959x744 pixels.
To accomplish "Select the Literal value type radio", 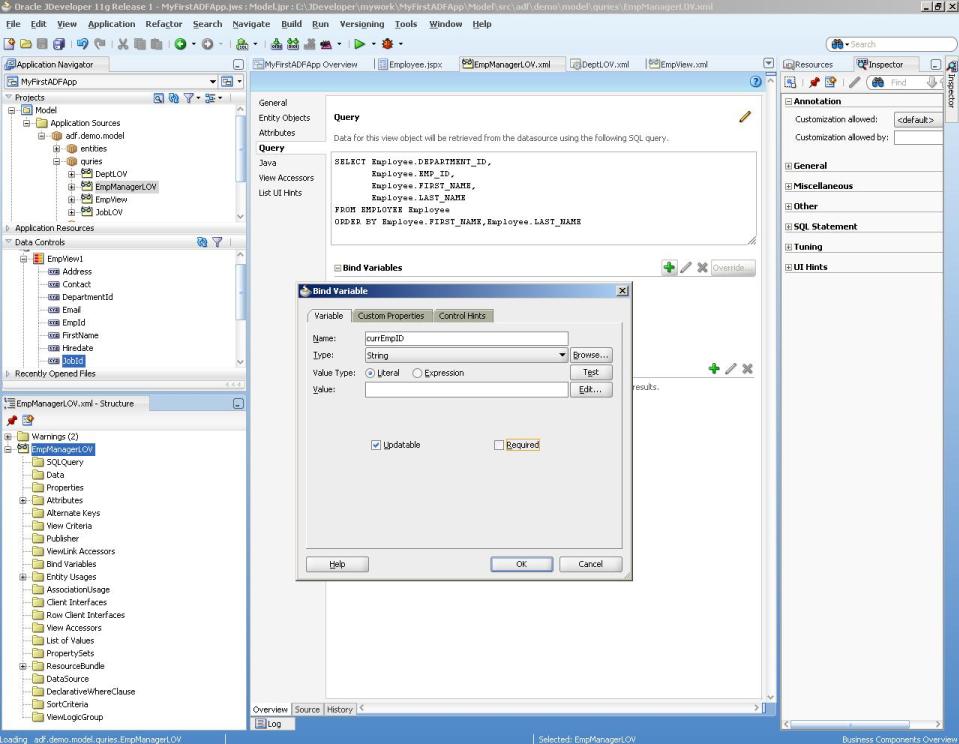I will [370, 373].
